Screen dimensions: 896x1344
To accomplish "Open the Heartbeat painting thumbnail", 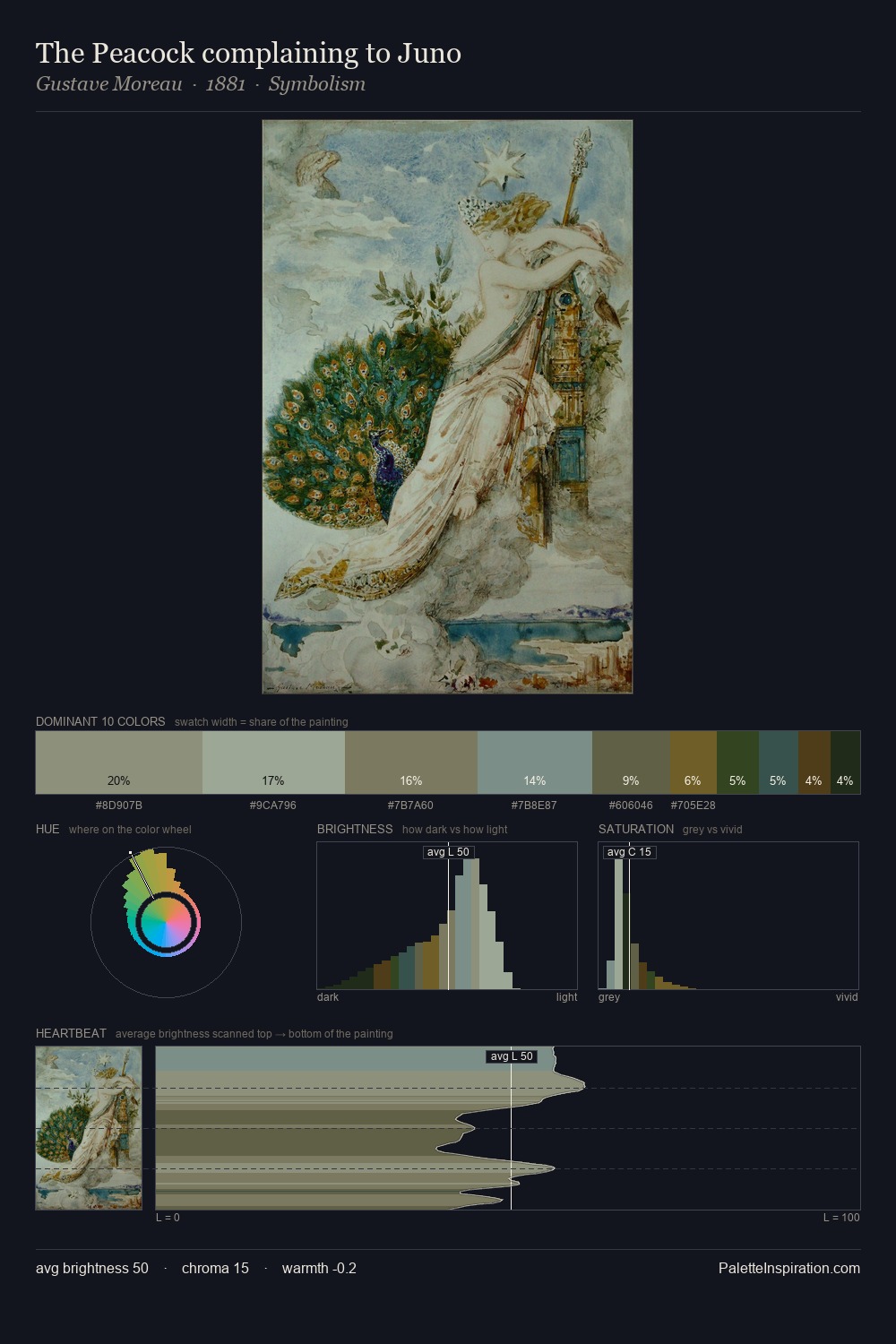I will point(89,1128).
